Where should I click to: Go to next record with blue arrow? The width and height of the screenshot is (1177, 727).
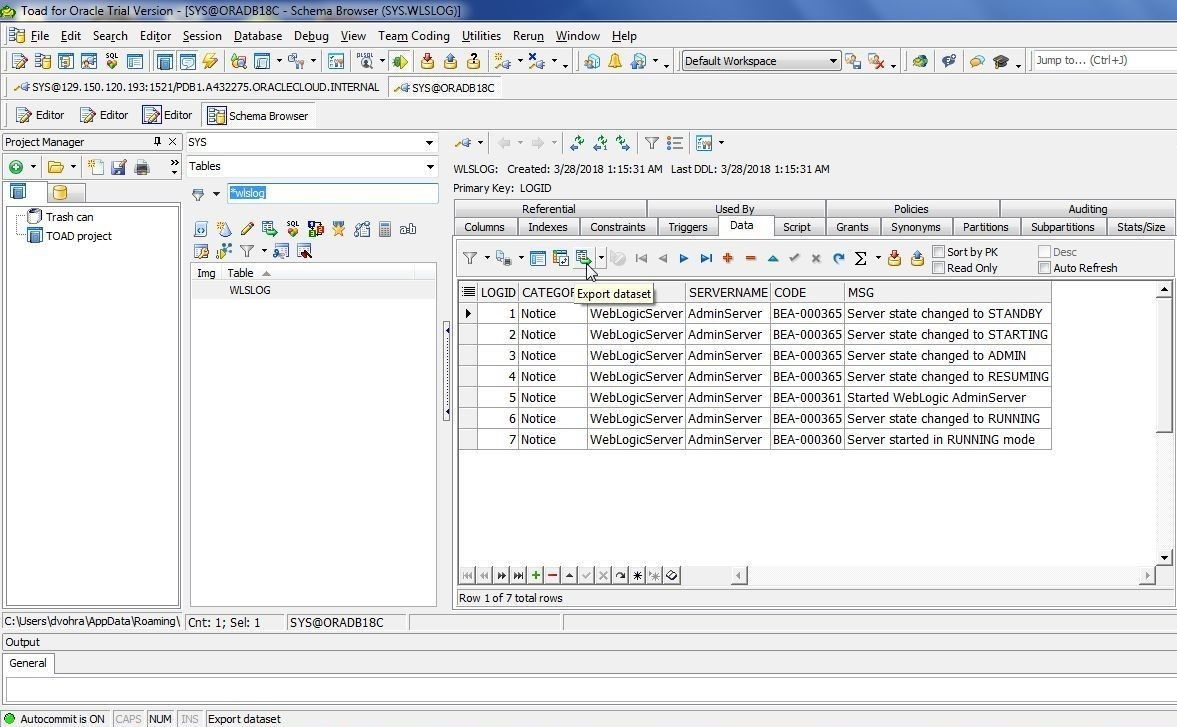684,259
